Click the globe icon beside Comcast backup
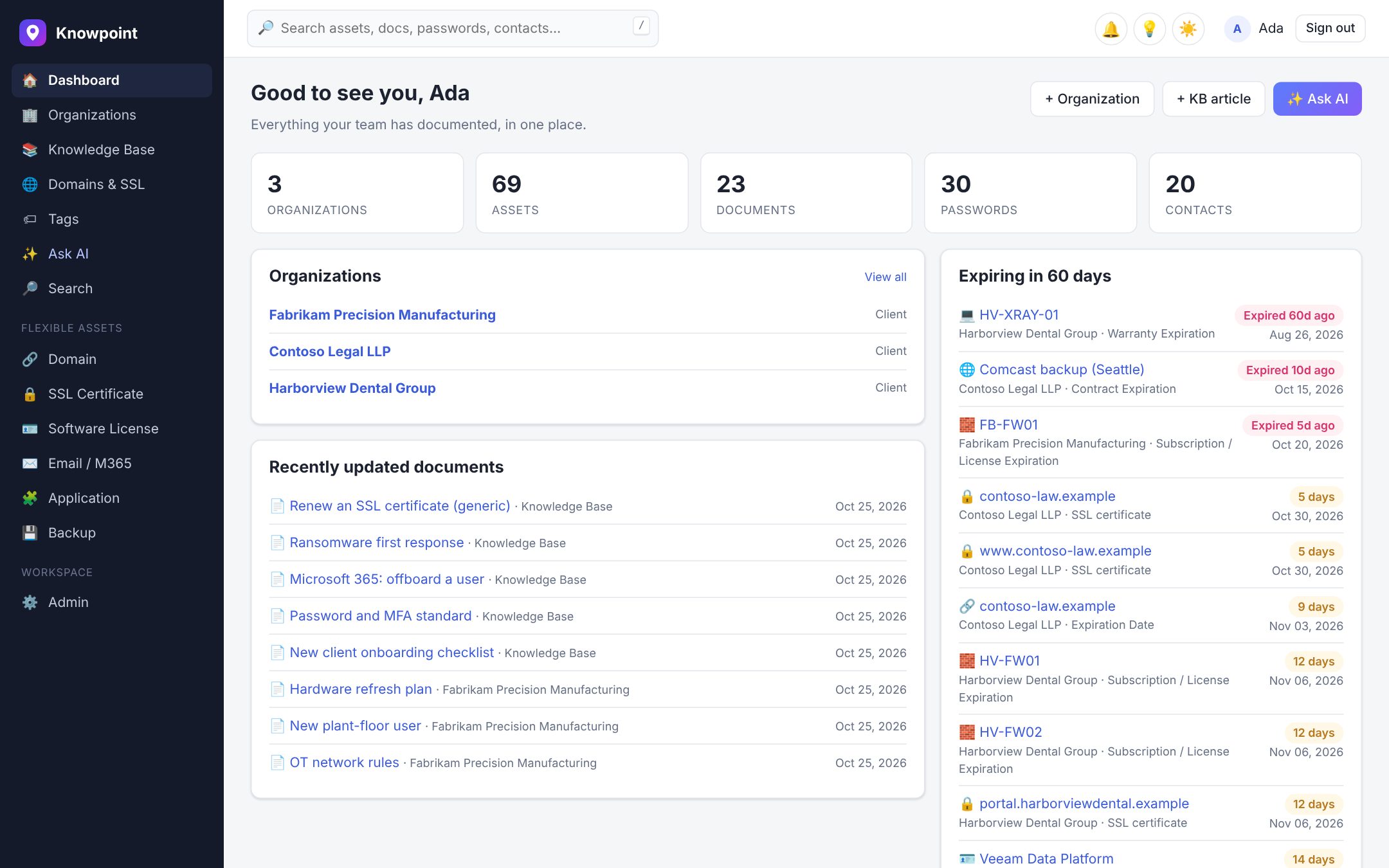This screenshot has width=1389, height=868. click(x=967, y=370)
